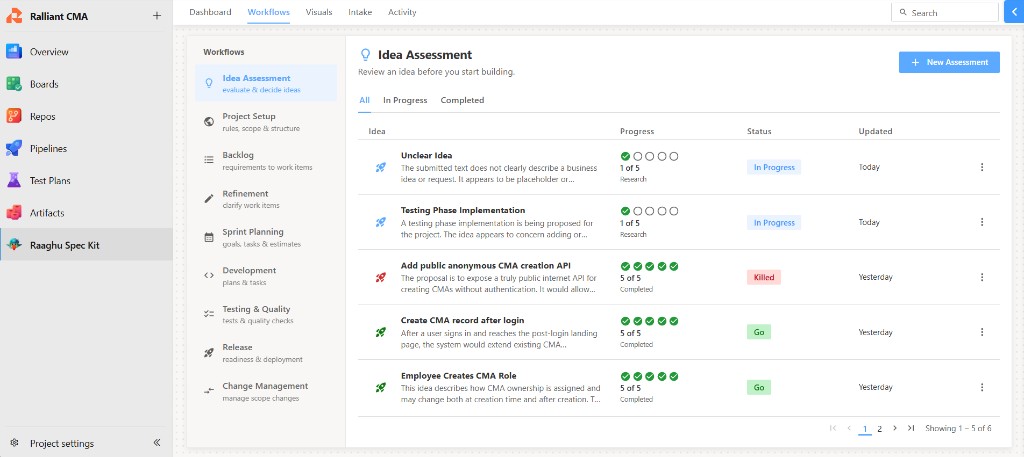Screen dimensions: 1024x457
Task: Click the progress checkmarks for Create CMA record
Action: point(649,321)
